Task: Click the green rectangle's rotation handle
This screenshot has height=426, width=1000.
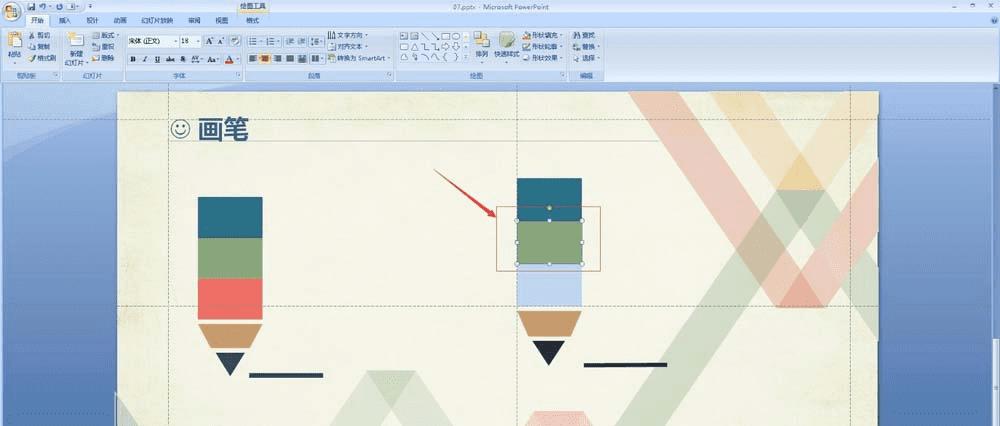Action: point(549,207)
